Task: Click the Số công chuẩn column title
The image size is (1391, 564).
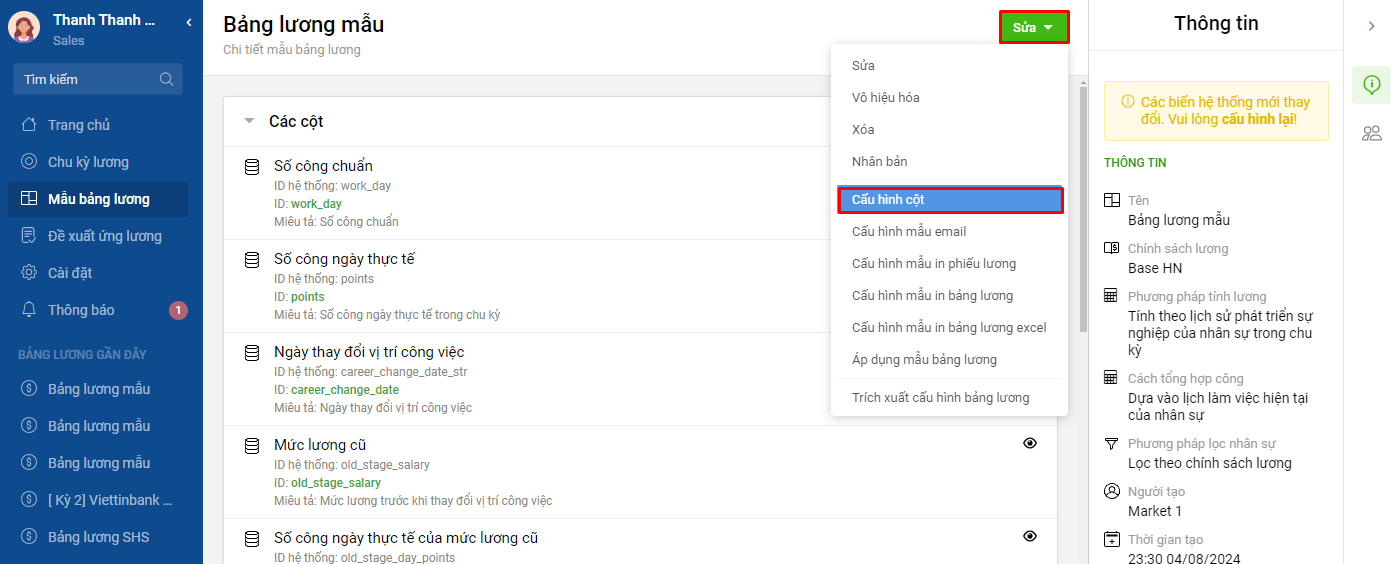Action: tap(323, 166)
